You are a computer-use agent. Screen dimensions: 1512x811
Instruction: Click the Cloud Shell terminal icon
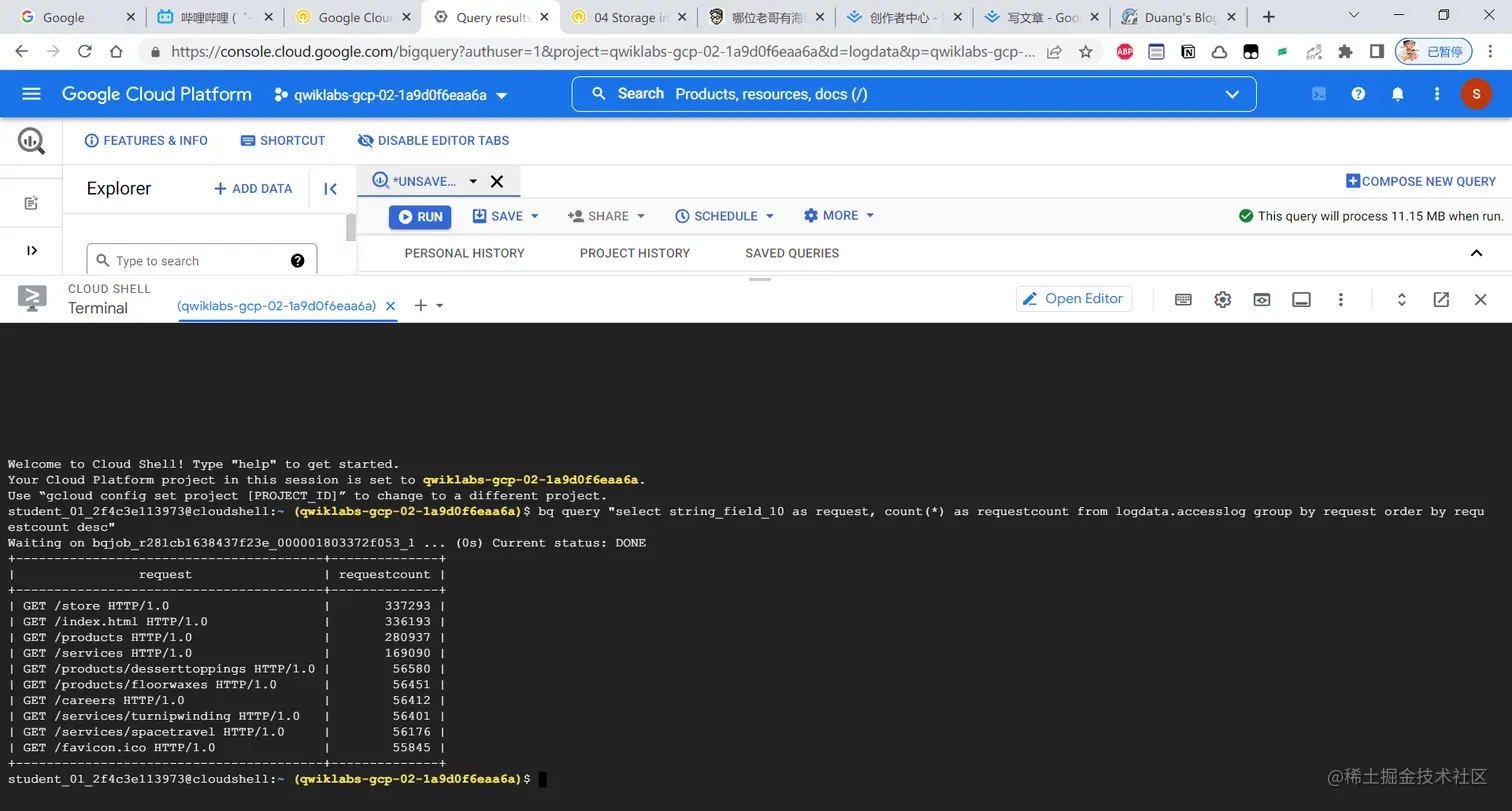pos(32,299)
